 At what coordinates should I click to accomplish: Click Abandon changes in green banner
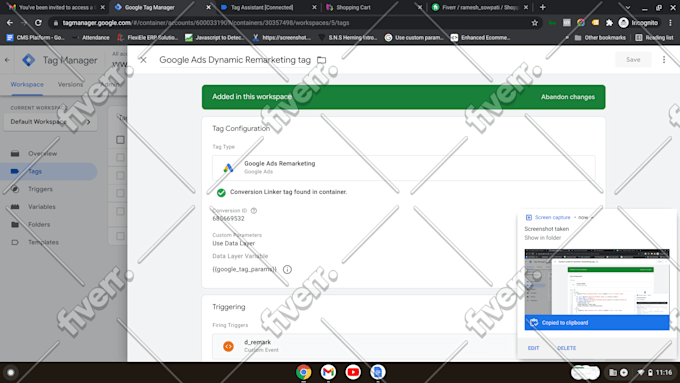568,97
